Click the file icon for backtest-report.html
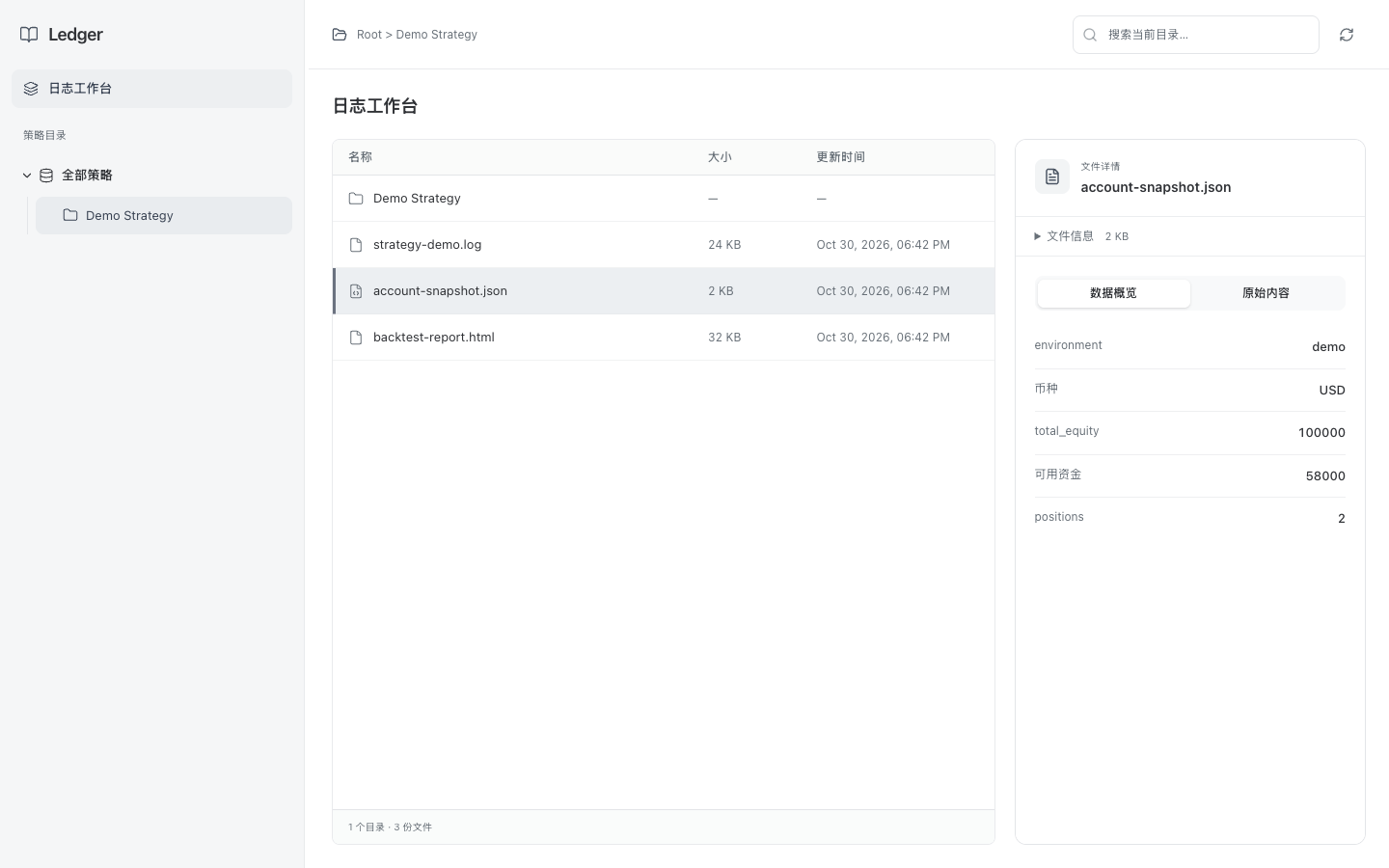 click(356, 338)
